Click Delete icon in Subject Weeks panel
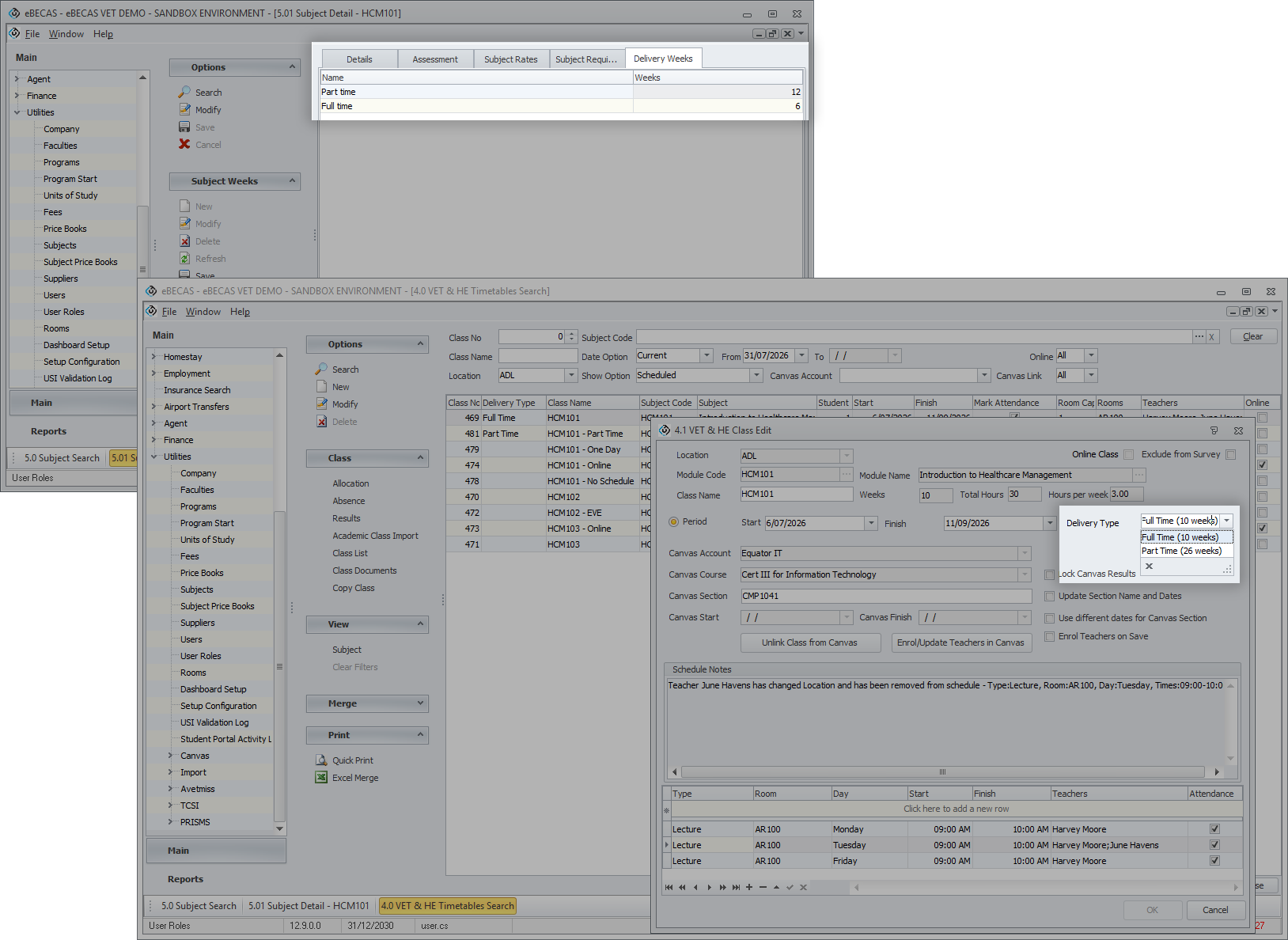 (184, 241)
